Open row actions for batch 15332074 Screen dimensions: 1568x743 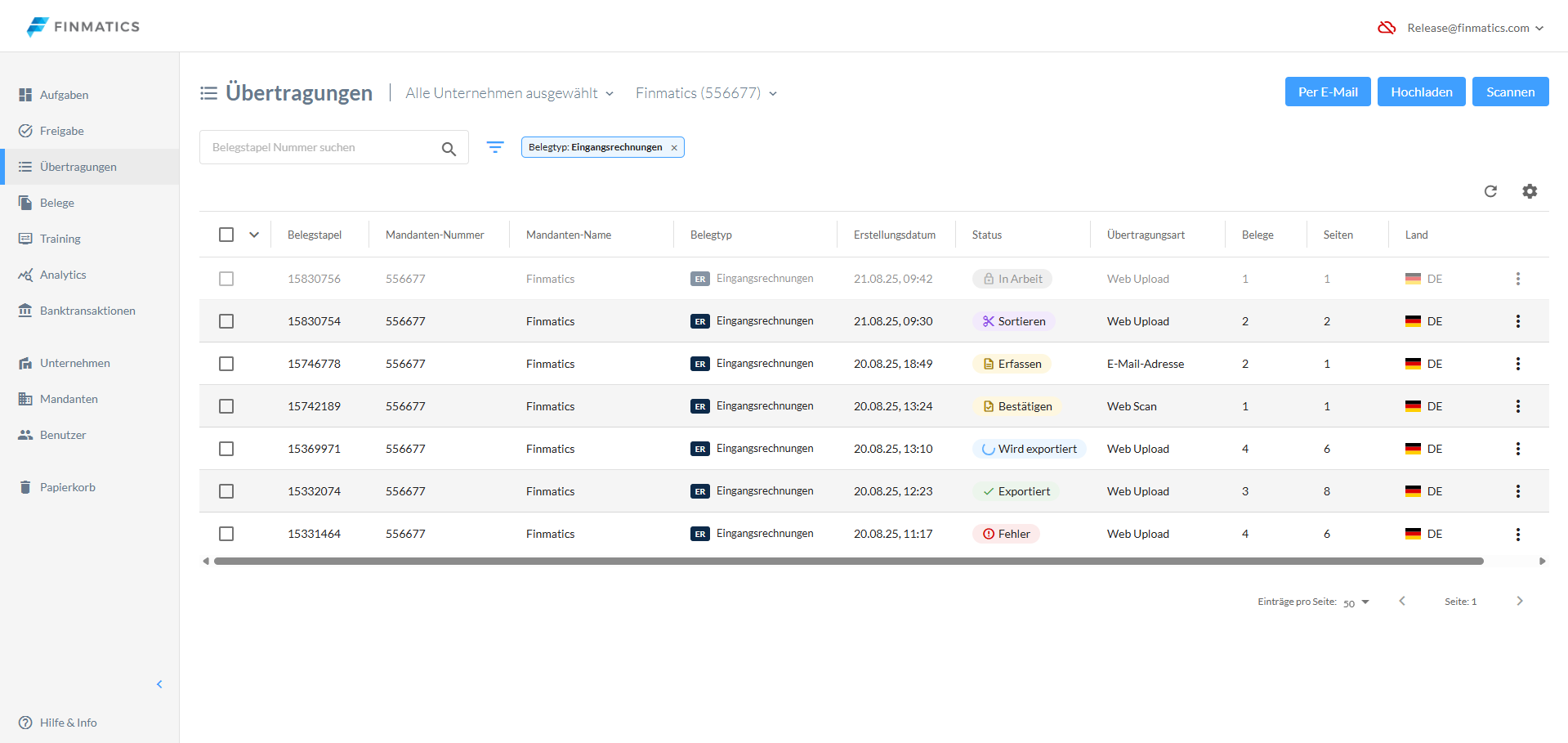(x=1518, y=491)
